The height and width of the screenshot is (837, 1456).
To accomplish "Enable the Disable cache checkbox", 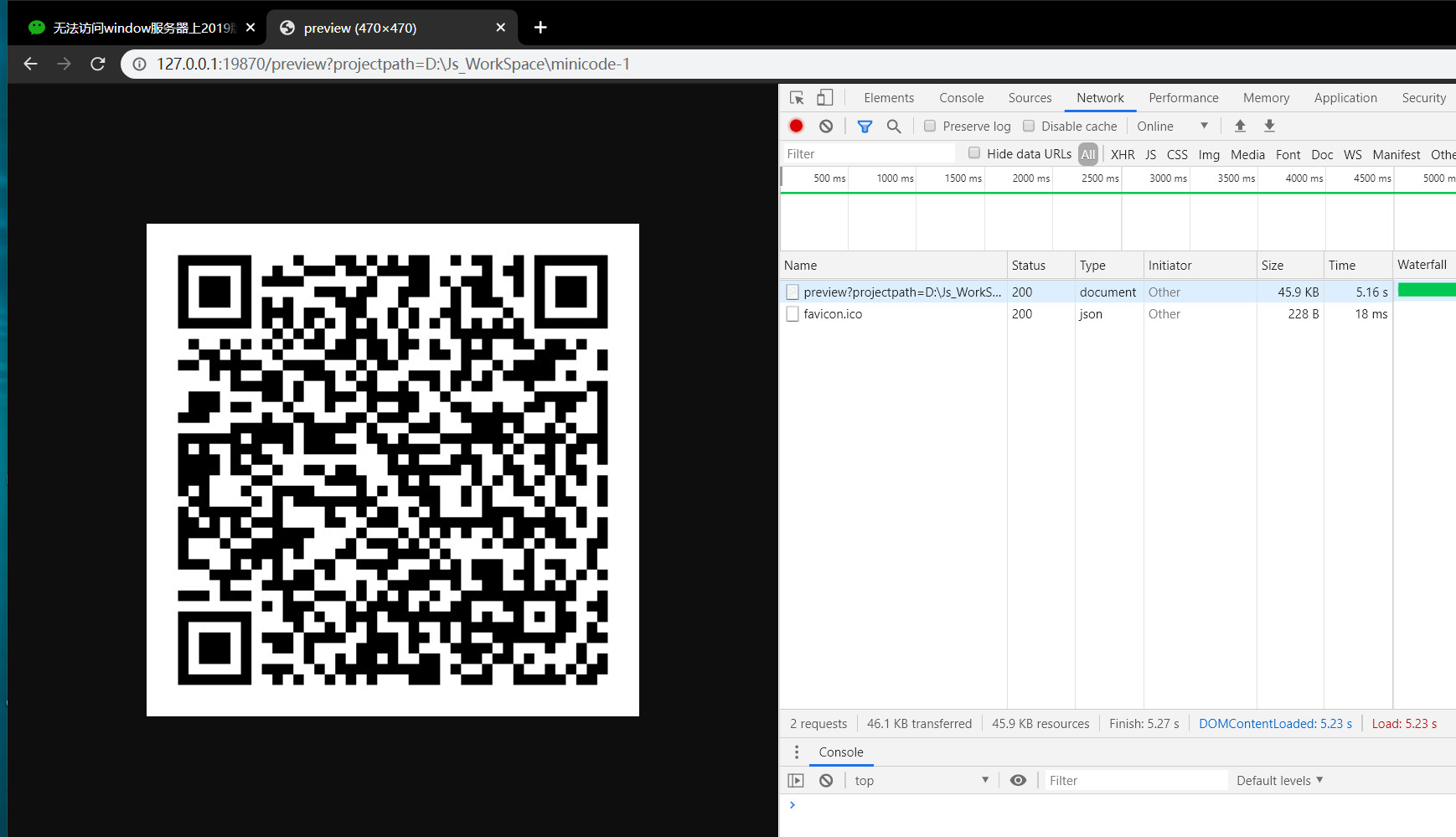I will pos(1029,126).
